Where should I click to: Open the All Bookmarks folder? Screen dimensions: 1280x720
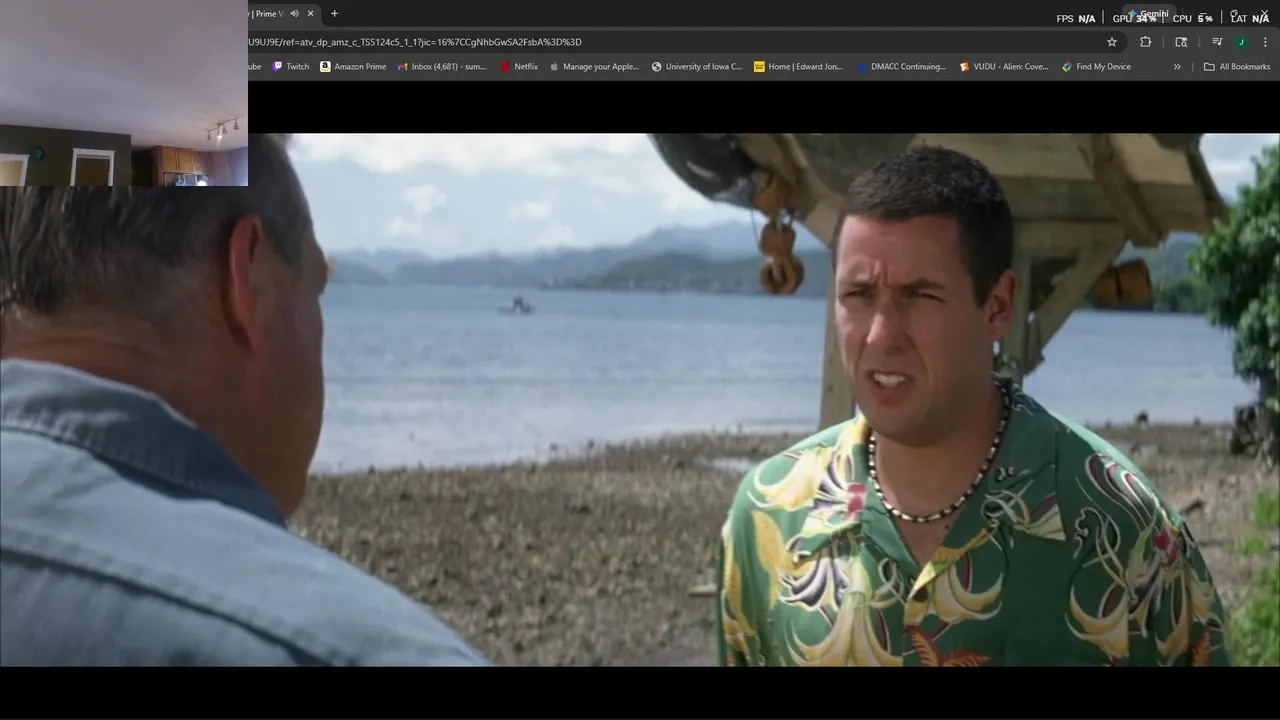click(1237, 67)
